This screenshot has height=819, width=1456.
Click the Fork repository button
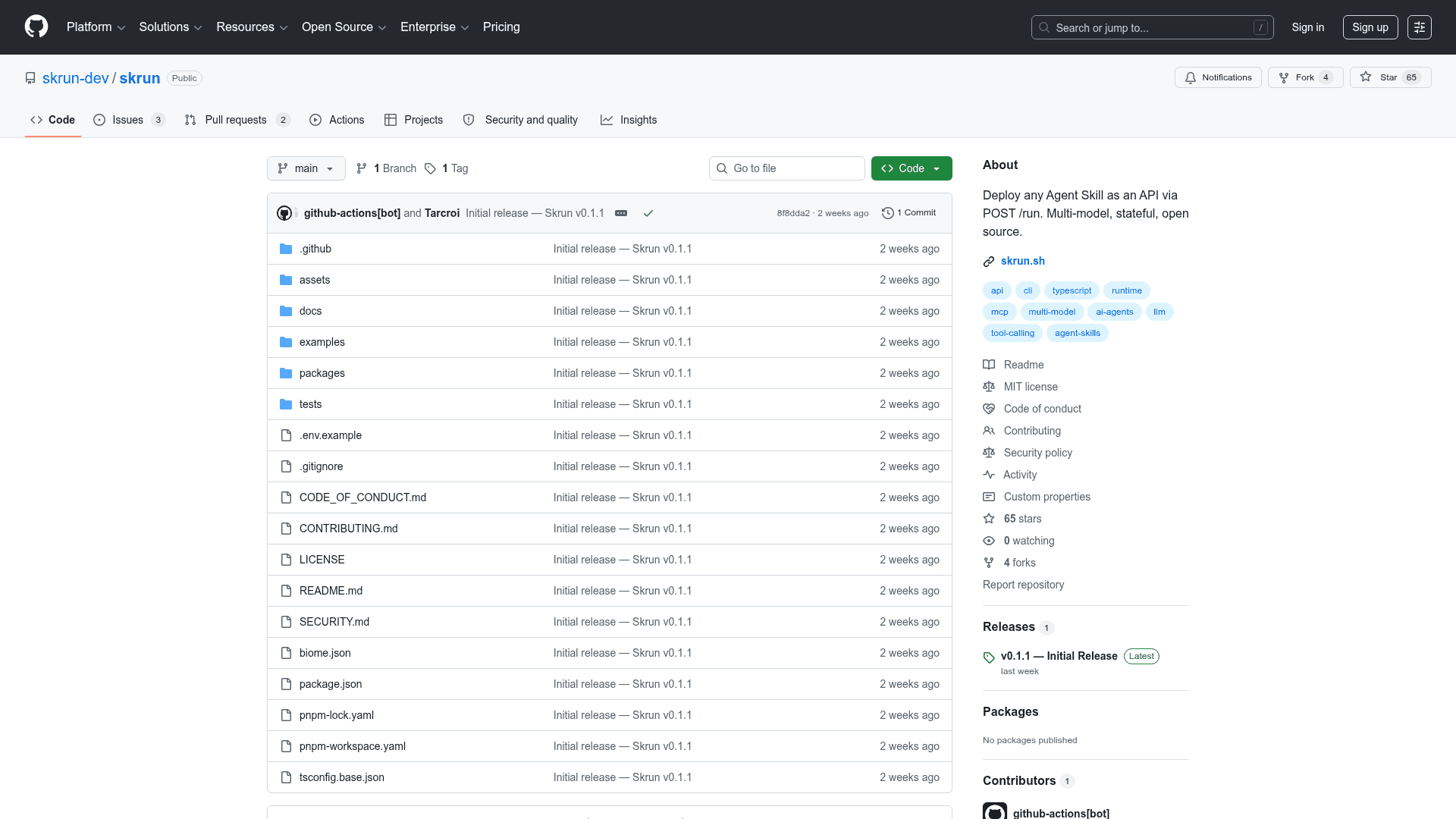coord(1297,77)
